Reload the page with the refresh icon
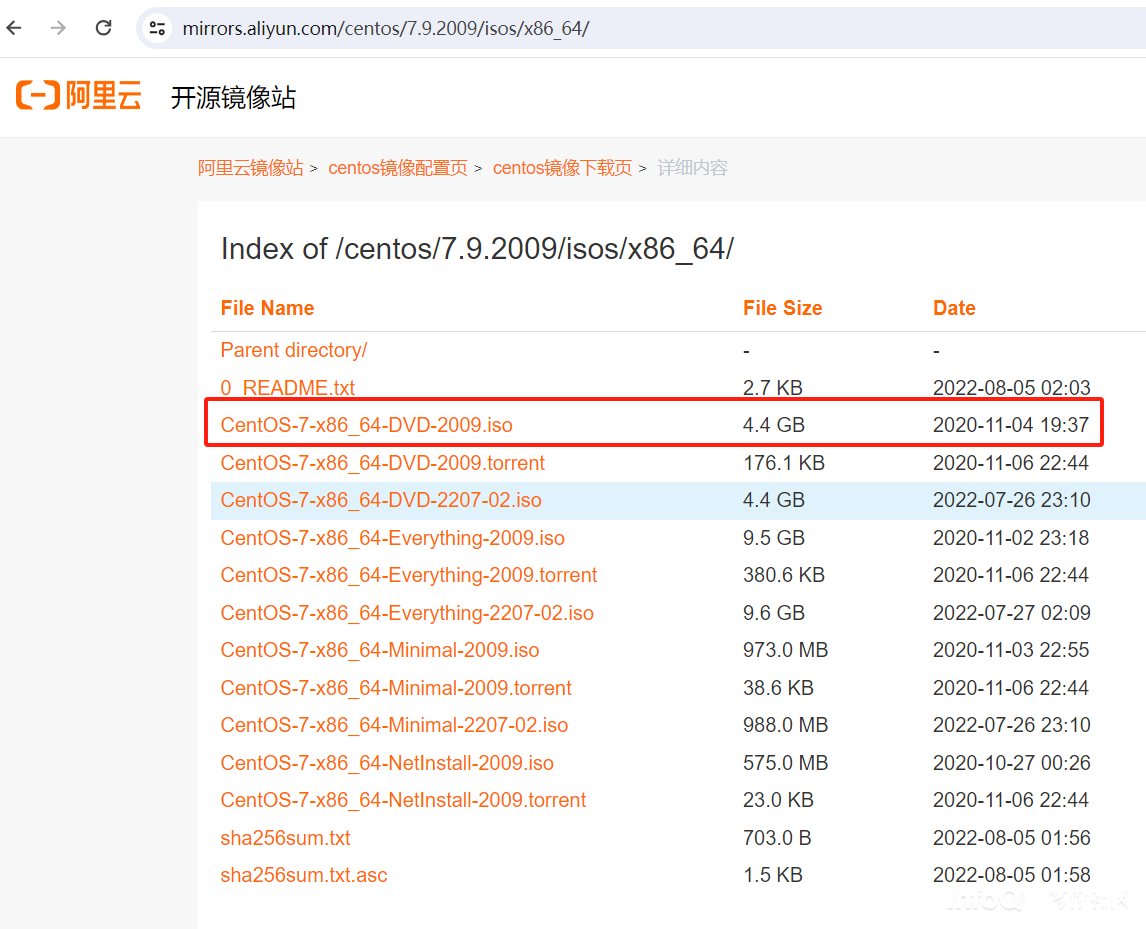The image size is (1146, 929). [x=104, y=29]
